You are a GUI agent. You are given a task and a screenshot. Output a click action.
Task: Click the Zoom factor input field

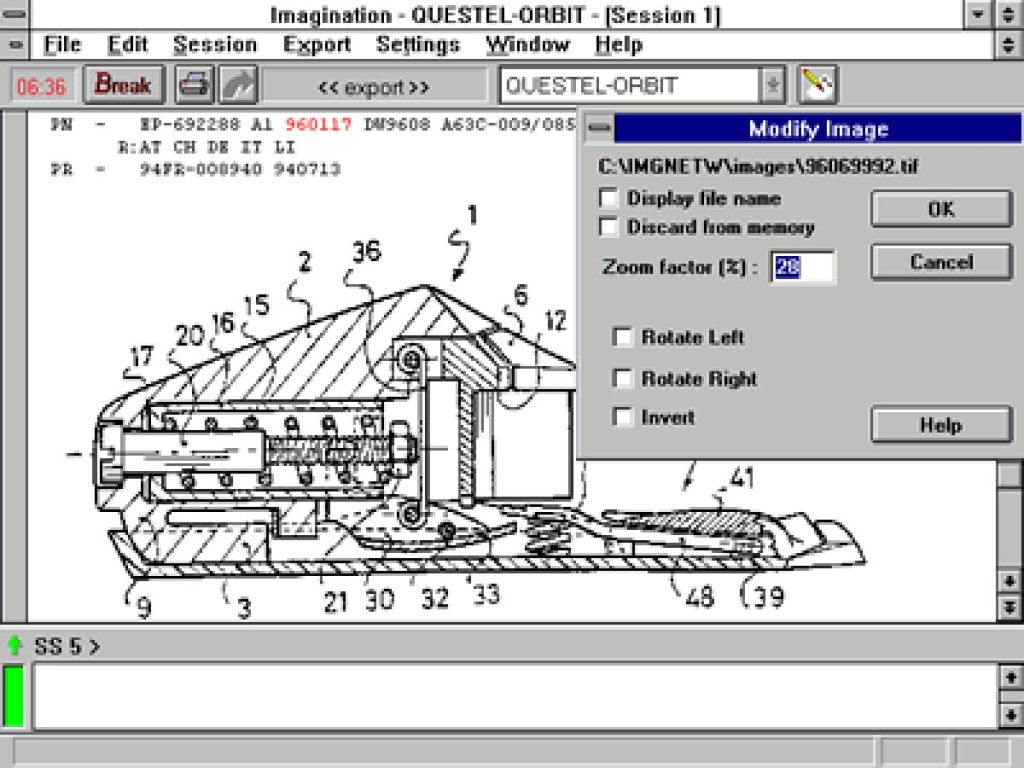(802, 268)
